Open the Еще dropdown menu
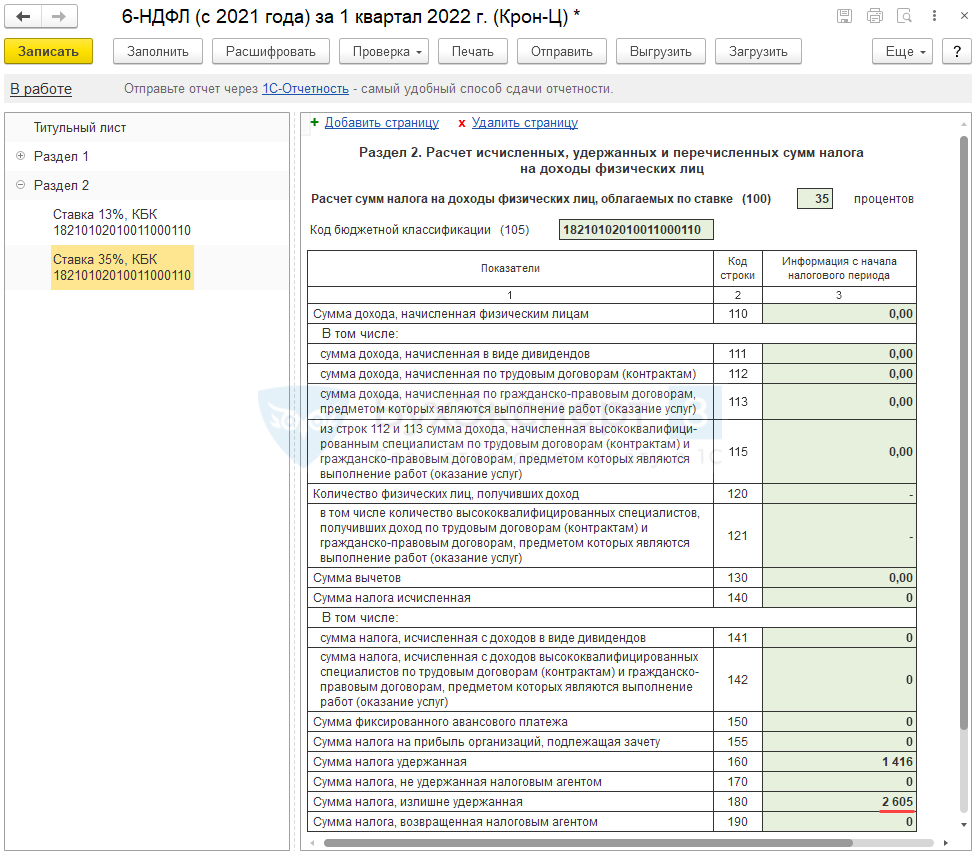980x854 pixels. coord(902,52)
